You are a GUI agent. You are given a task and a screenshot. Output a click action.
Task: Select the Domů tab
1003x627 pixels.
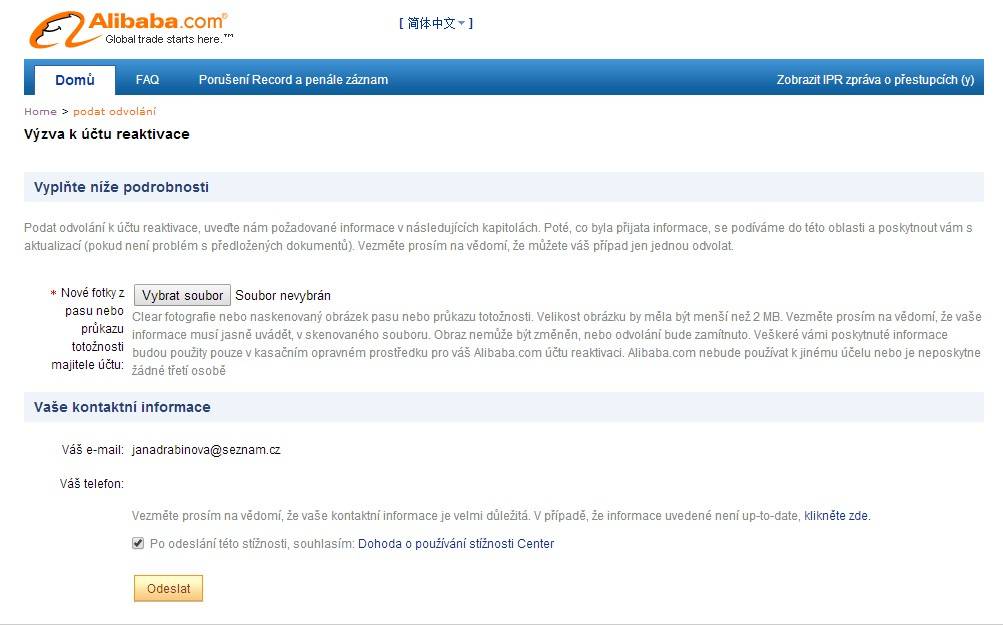[75, 80]
